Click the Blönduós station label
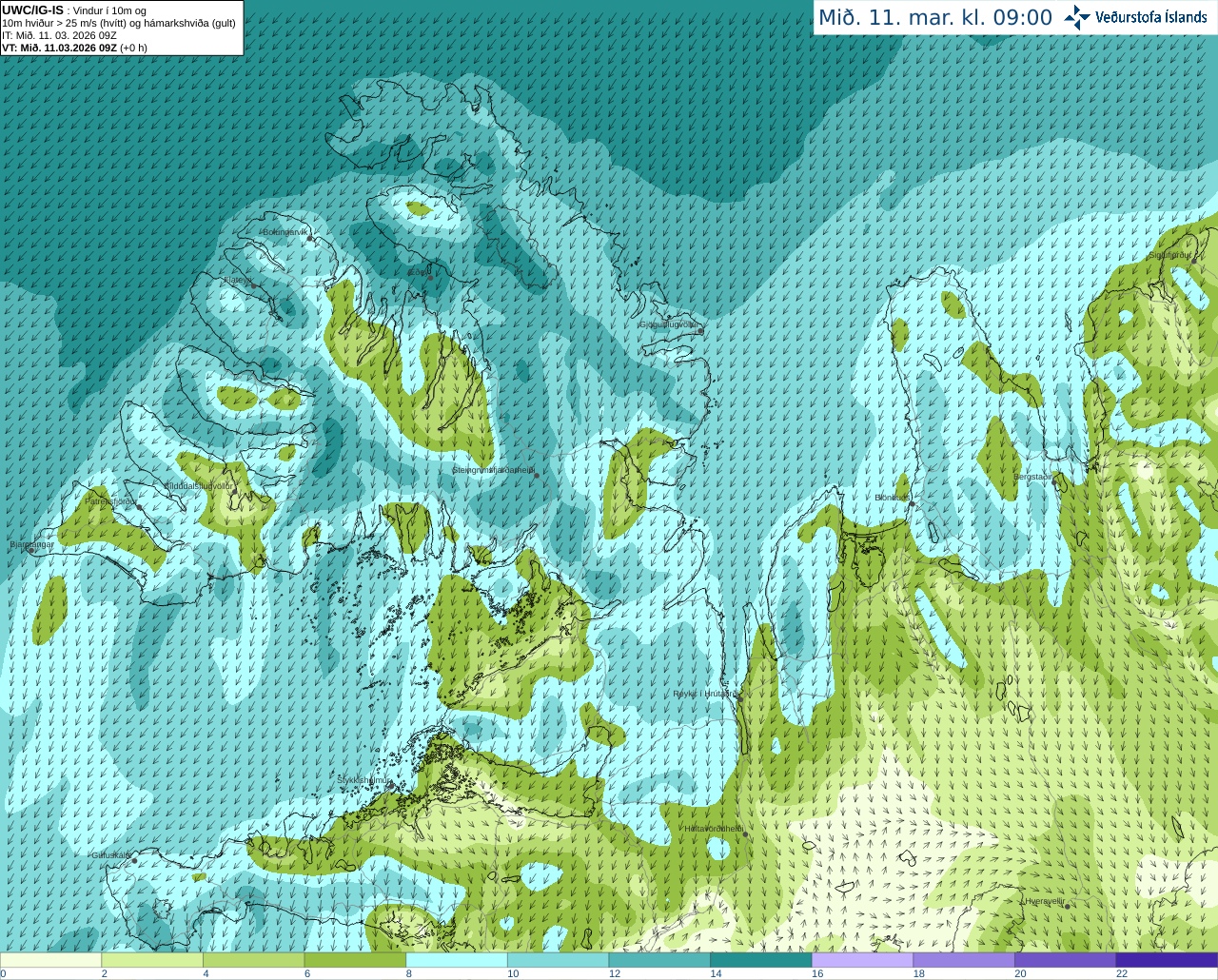Image resolution: width=1218 pixels, height=980 pixels. pyautogui.click(x=893, y=498)
